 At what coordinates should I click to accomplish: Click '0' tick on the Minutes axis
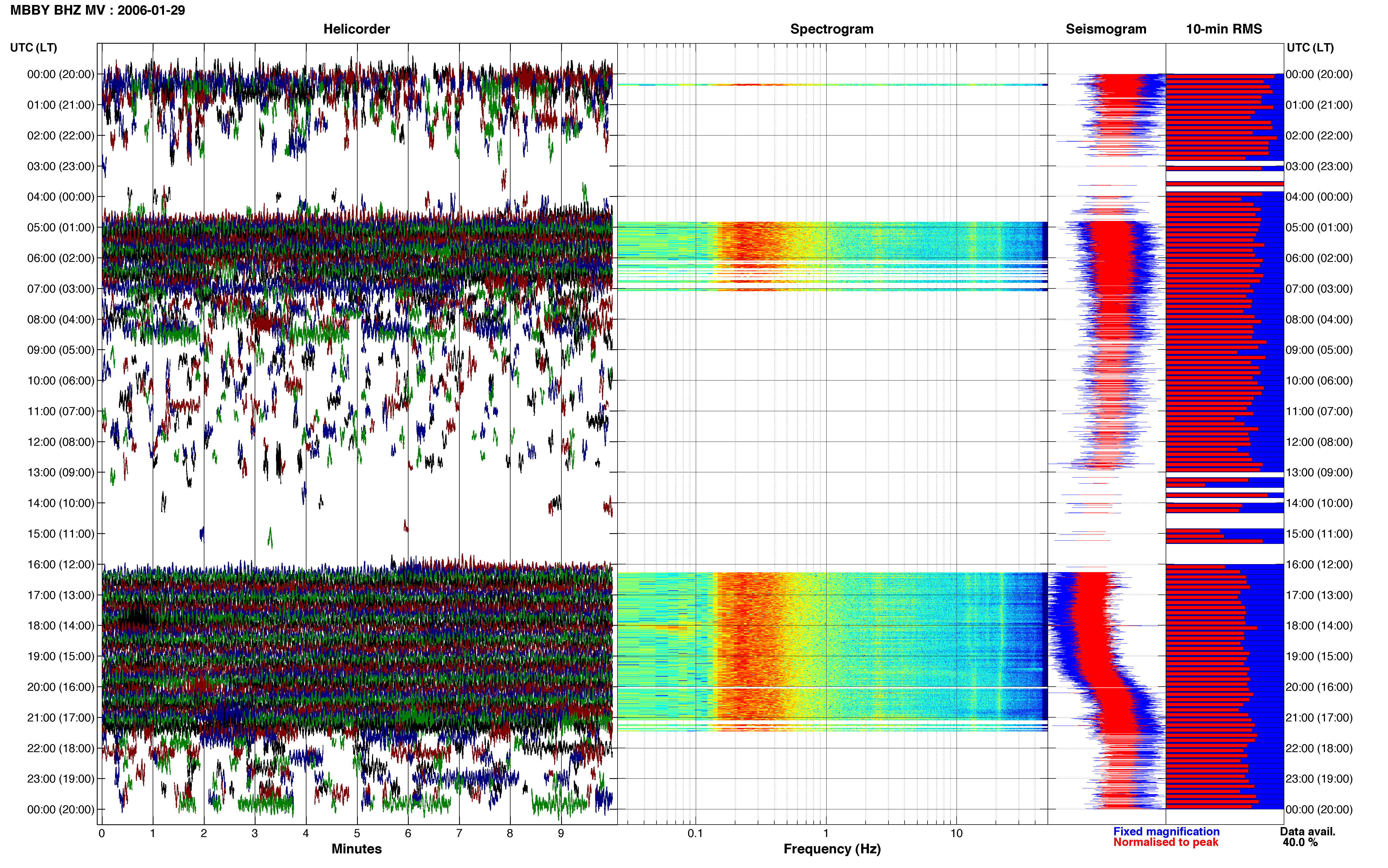(x=101, y=833)
